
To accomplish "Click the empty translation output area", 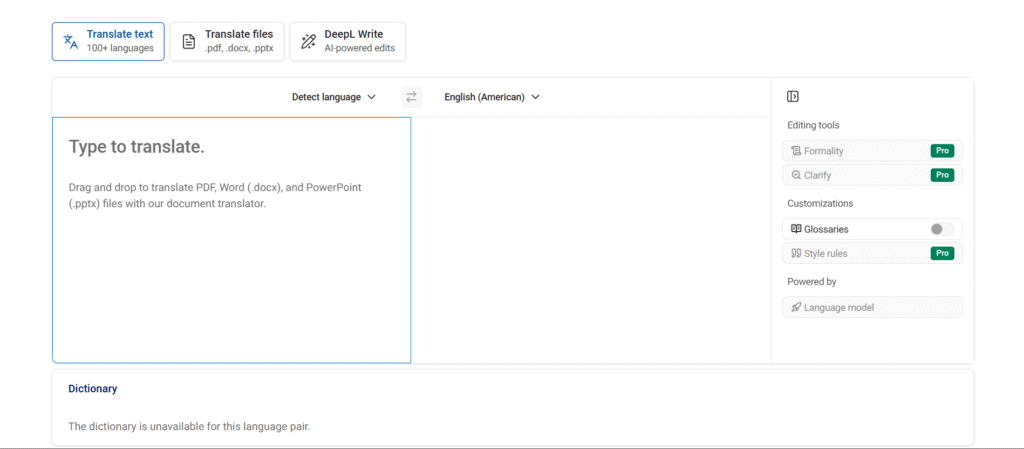I will coord(590,240).
